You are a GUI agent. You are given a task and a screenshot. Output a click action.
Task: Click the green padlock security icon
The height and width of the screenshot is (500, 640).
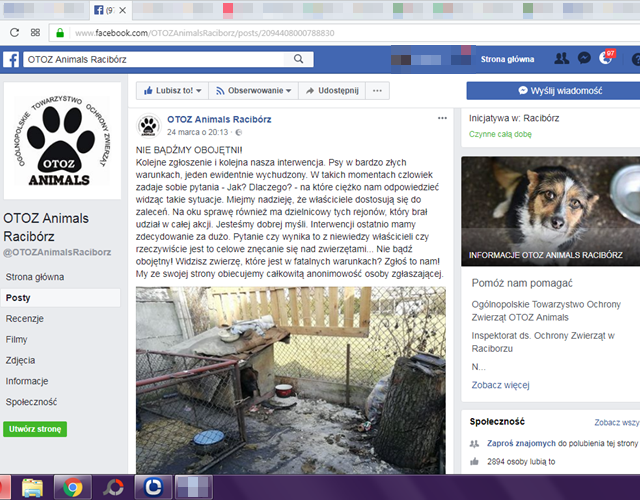click(x=60, y=33)
